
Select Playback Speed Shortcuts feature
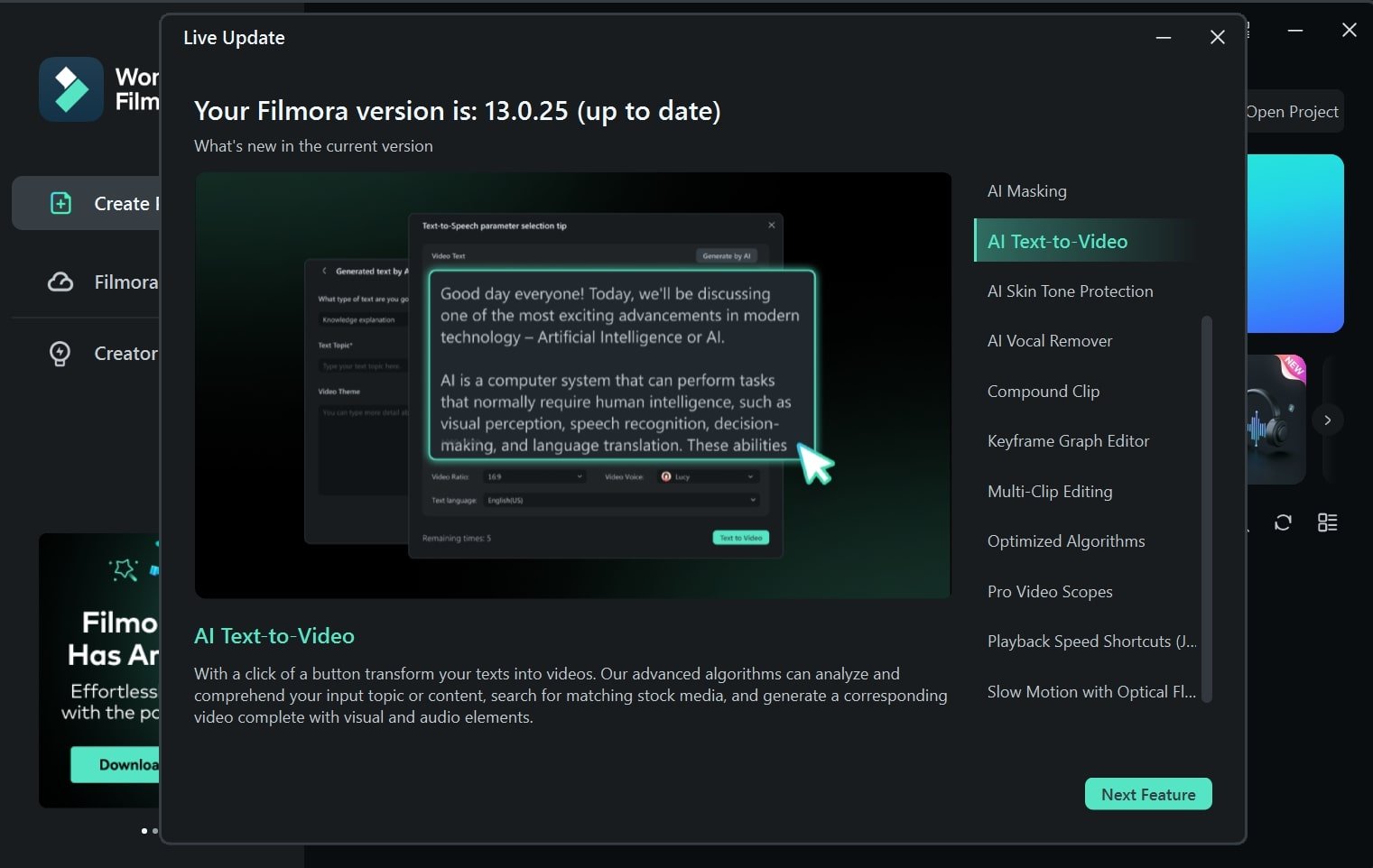[x=1091, y=642]
